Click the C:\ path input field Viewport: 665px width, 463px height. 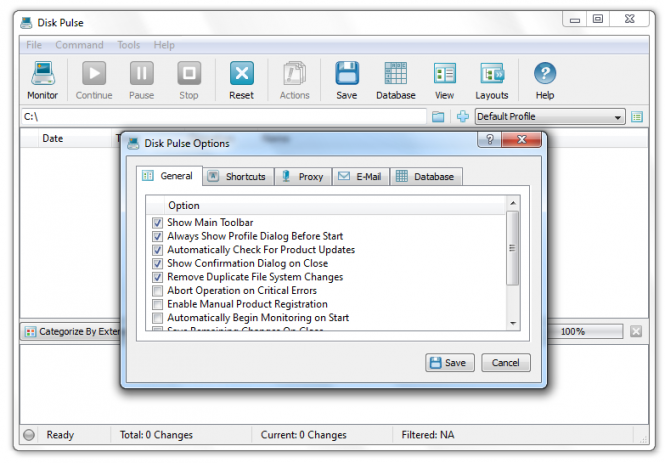click(224, 117)
